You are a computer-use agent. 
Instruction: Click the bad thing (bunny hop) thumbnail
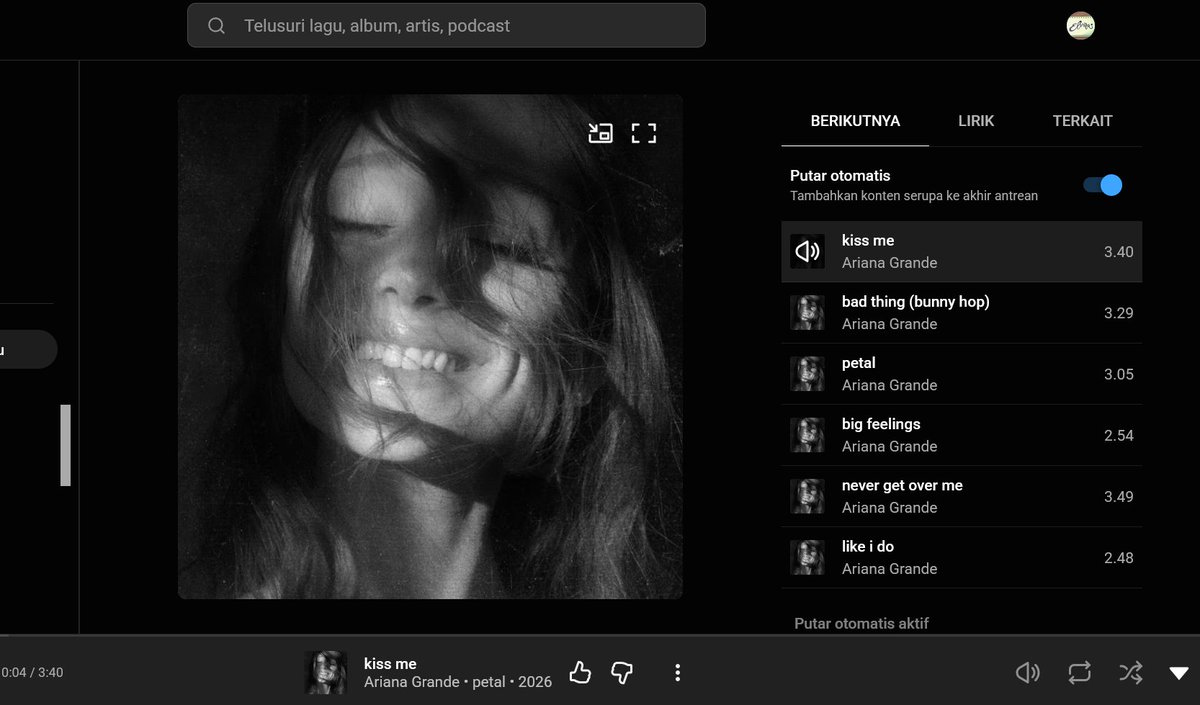[x=807, y=313]
